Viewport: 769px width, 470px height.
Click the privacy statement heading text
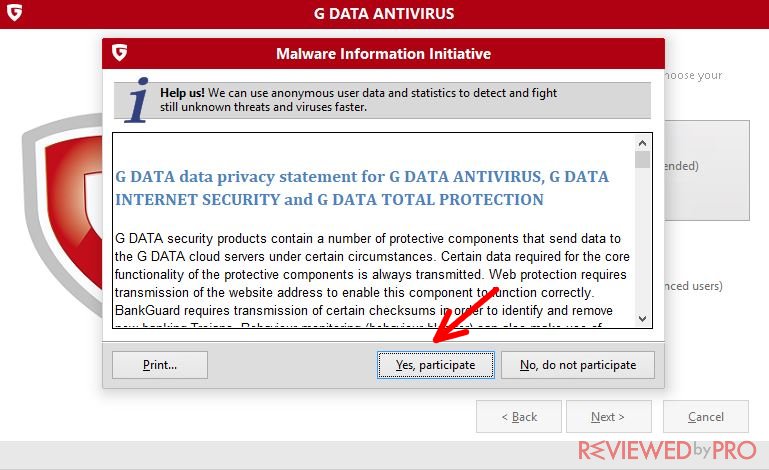pyautogui.click(x=362, y=188)
